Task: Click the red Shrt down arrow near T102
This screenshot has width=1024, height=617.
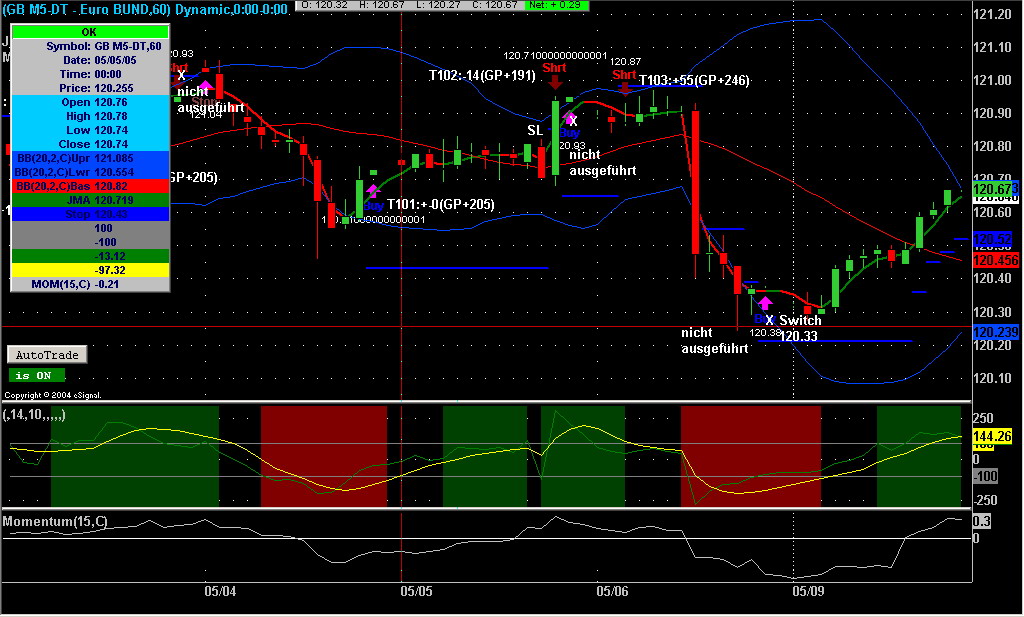Action: coord(554,82)
